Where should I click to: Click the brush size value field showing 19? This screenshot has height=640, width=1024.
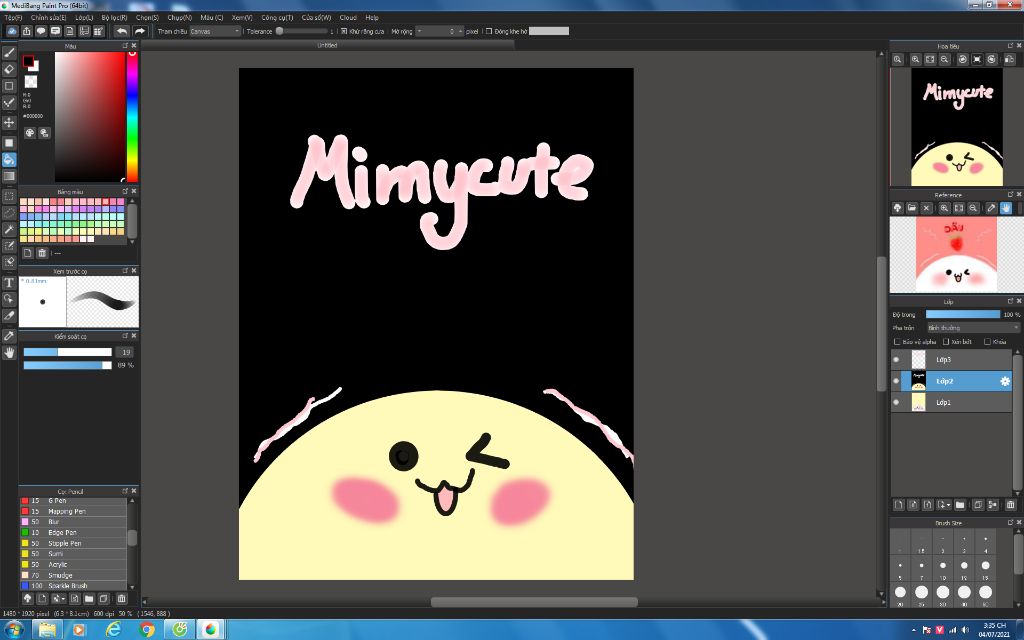125,352
